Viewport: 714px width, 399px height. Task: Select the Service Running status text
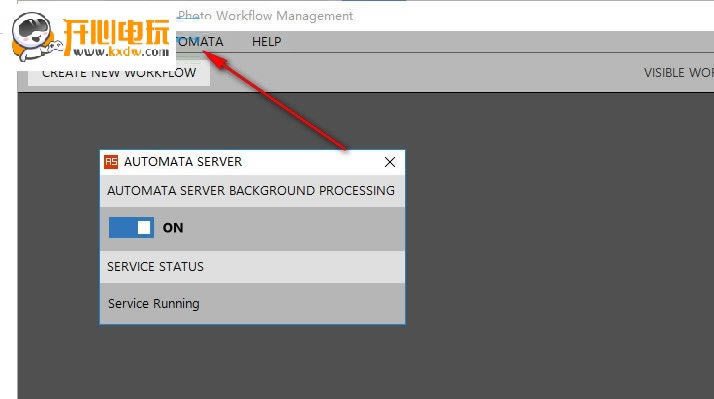(x=153, y=303)
